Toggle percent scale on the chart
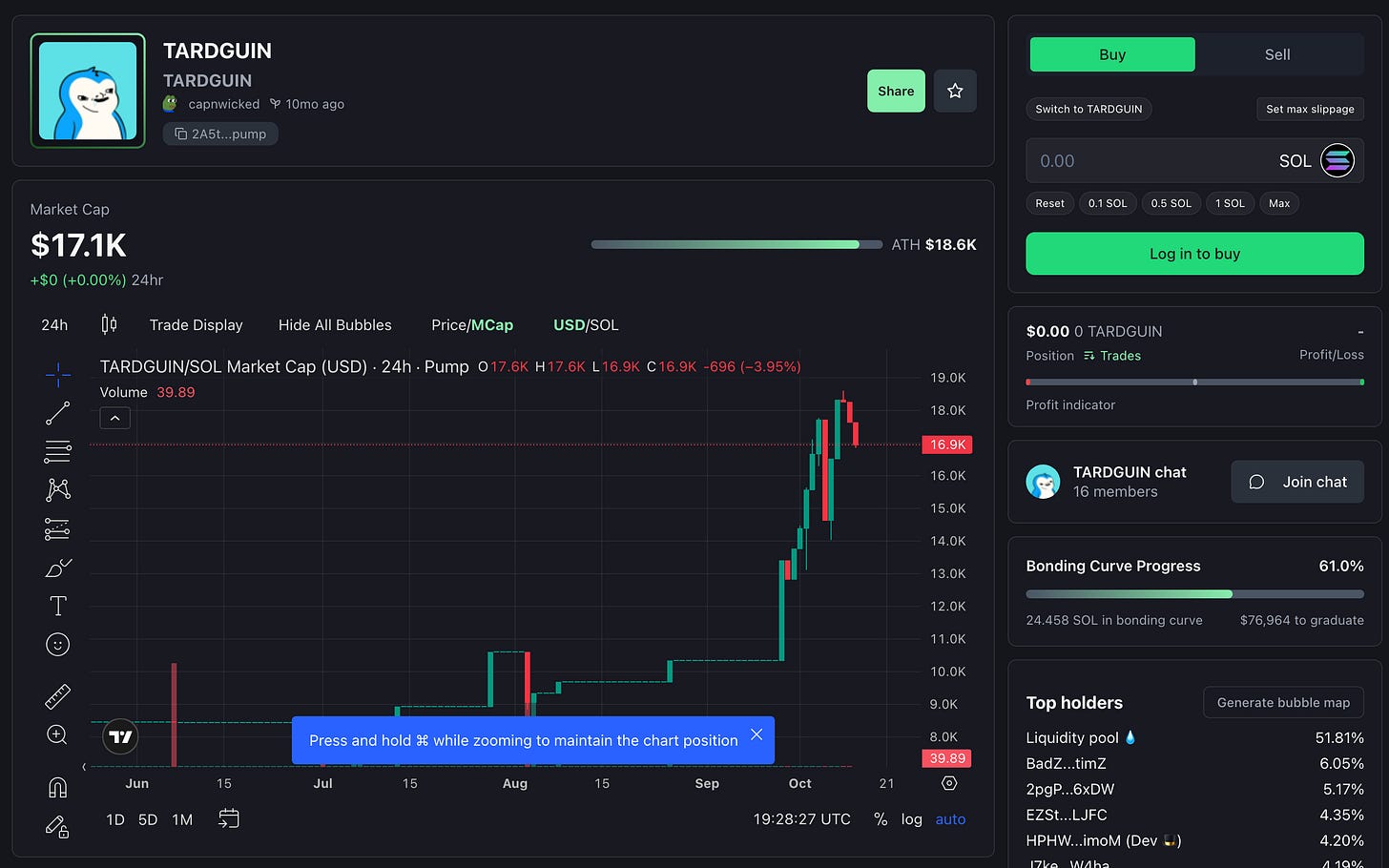1389x868 pixels. (881, 819)
